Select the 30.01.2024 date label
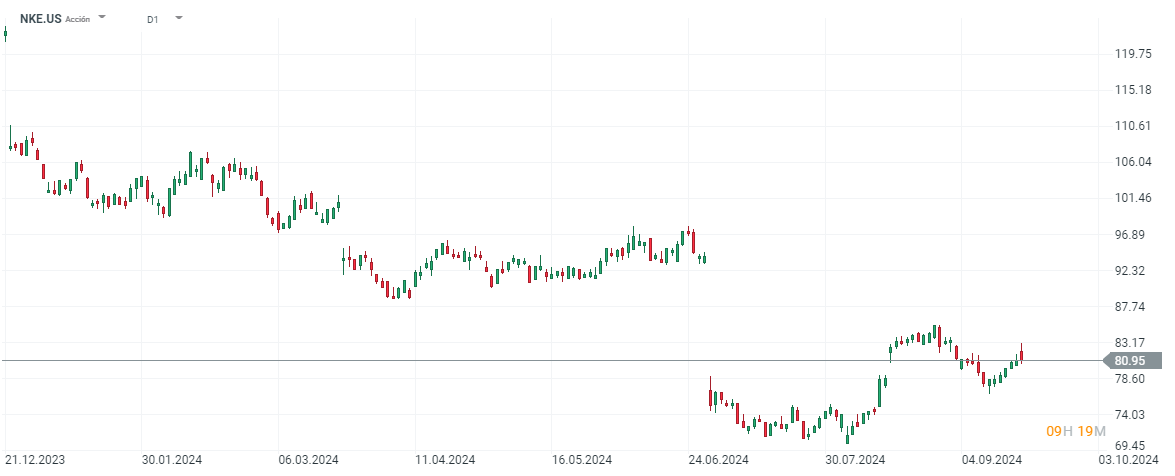Screen dimensions: 1175x476 172,460
